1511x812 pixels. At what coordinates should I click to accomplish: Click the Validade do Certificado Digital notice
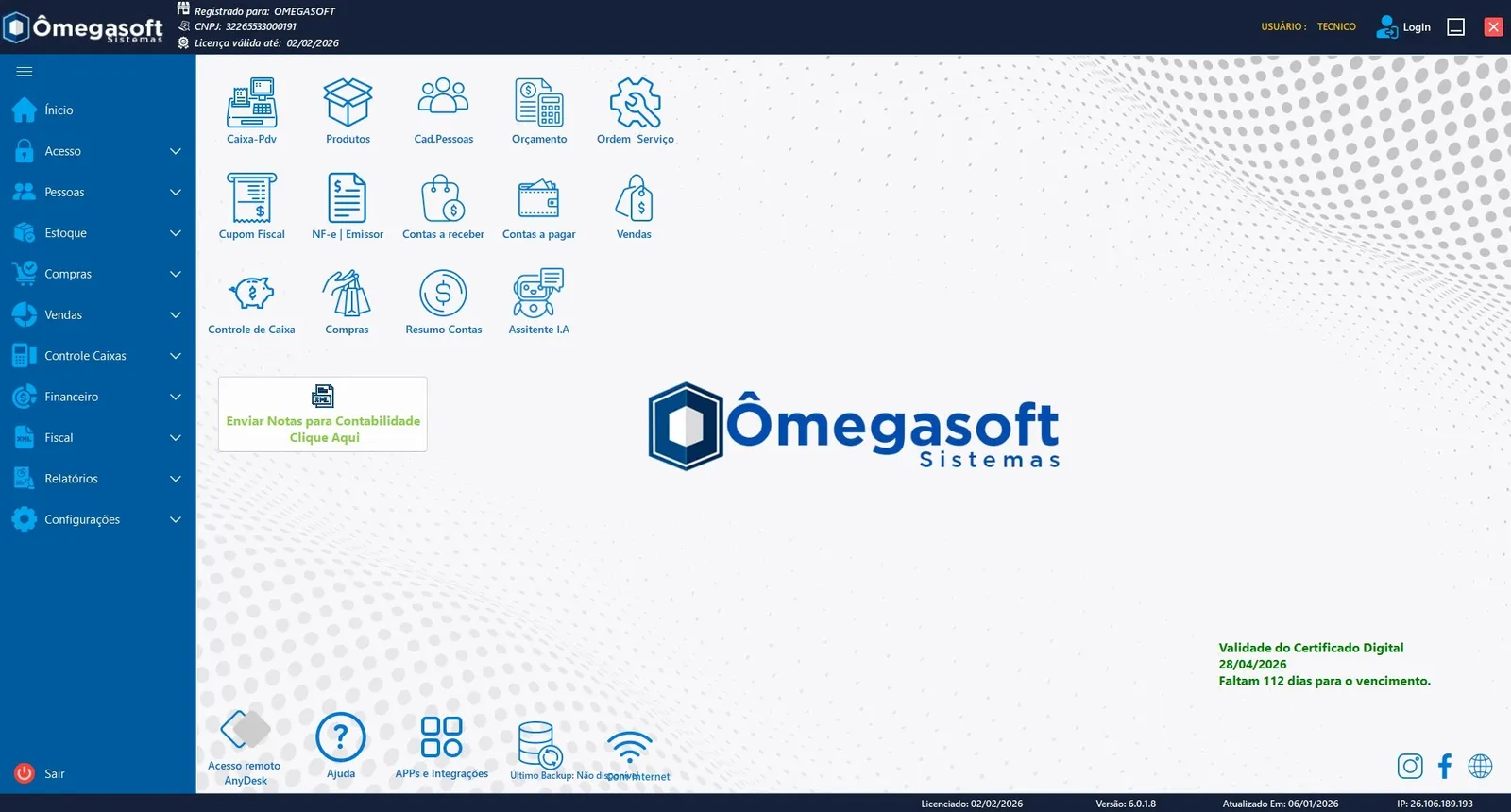point(1324,664)
